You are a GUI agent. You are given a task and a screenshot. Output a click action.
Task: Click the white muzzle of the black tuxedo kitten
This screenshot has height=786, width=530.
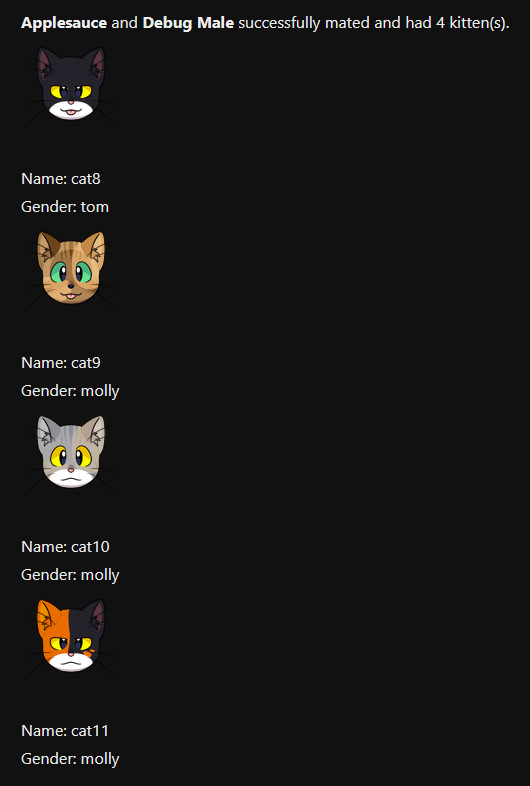(x=71, y=109)
